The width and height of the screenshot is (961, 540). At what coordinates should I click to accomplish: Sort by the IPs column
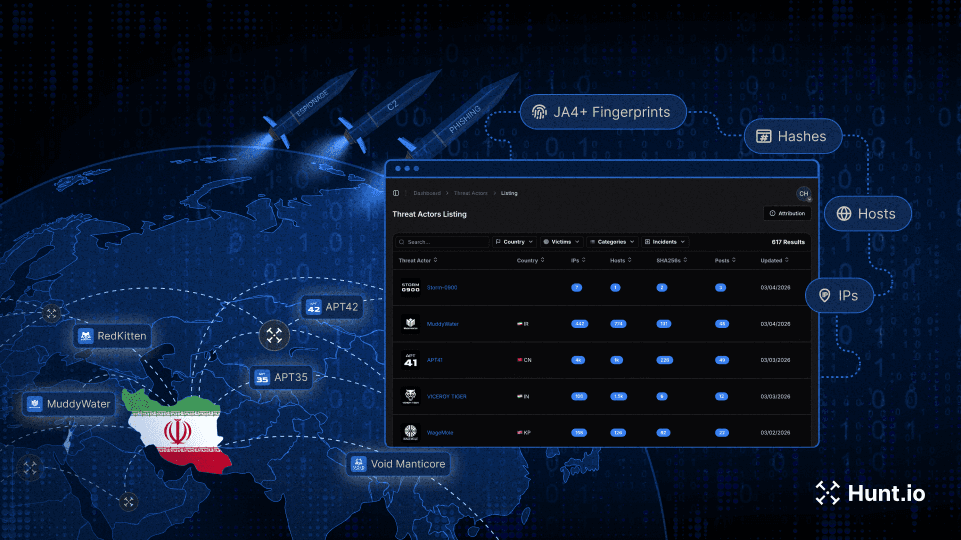[578, 260]
